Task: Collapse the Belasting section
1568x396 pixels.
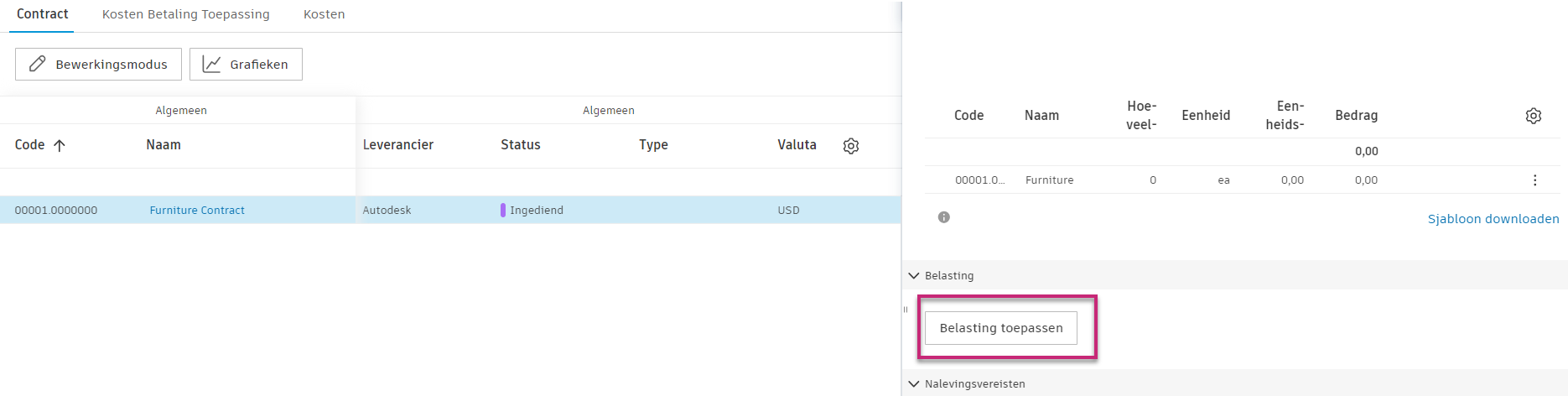Action: [914, 276]
